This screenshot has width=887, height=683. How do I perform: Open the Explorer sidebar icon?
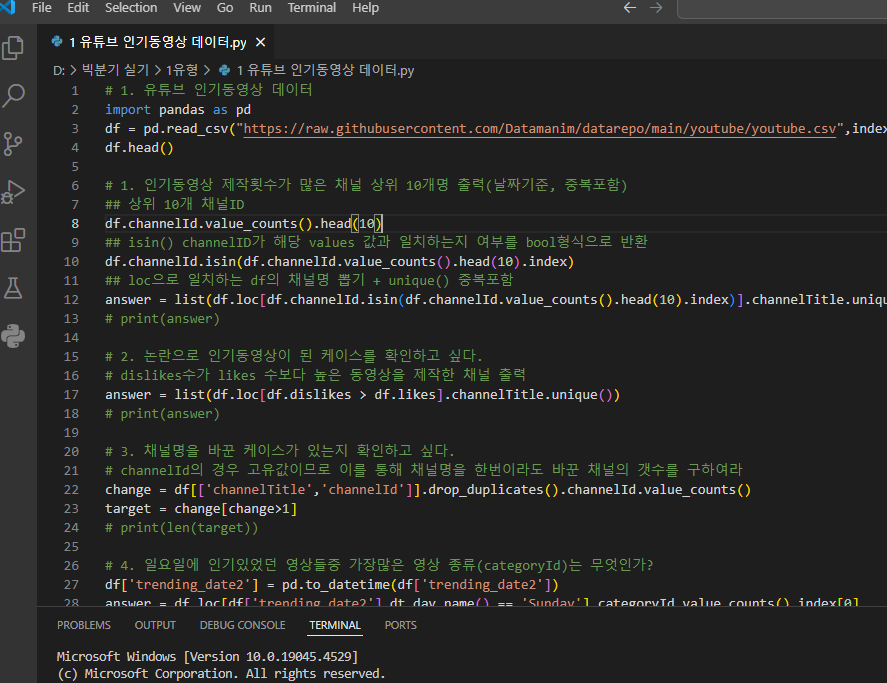point(15,47)
